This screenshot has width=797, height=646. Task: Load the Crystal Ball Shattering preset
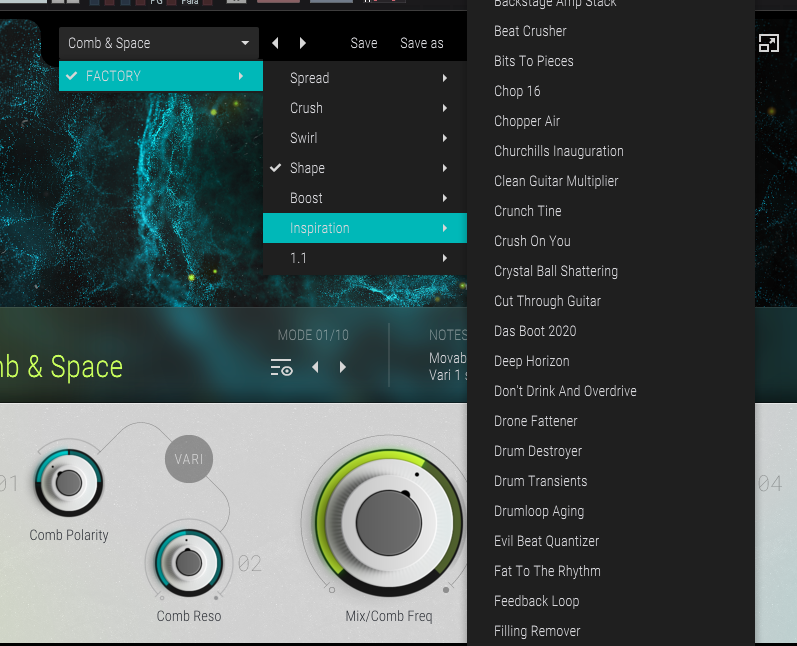pos(611,271)
